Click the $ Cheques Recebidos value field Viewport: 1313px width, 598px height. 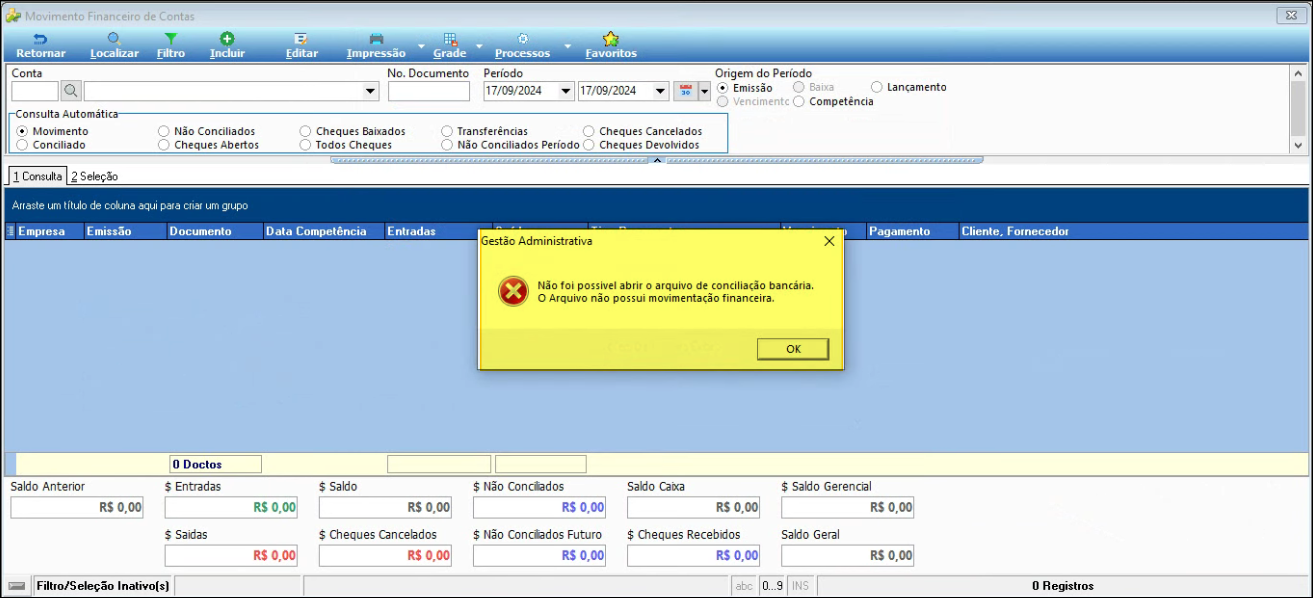[694, 555]
